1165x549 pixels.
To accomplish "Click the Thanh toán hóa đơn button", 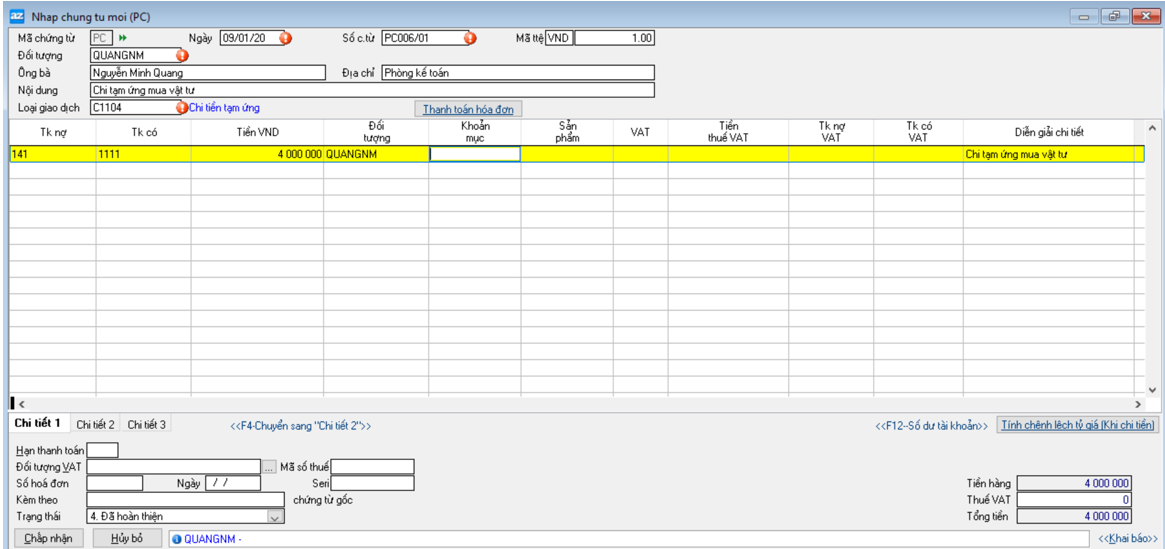I will 469,109.
